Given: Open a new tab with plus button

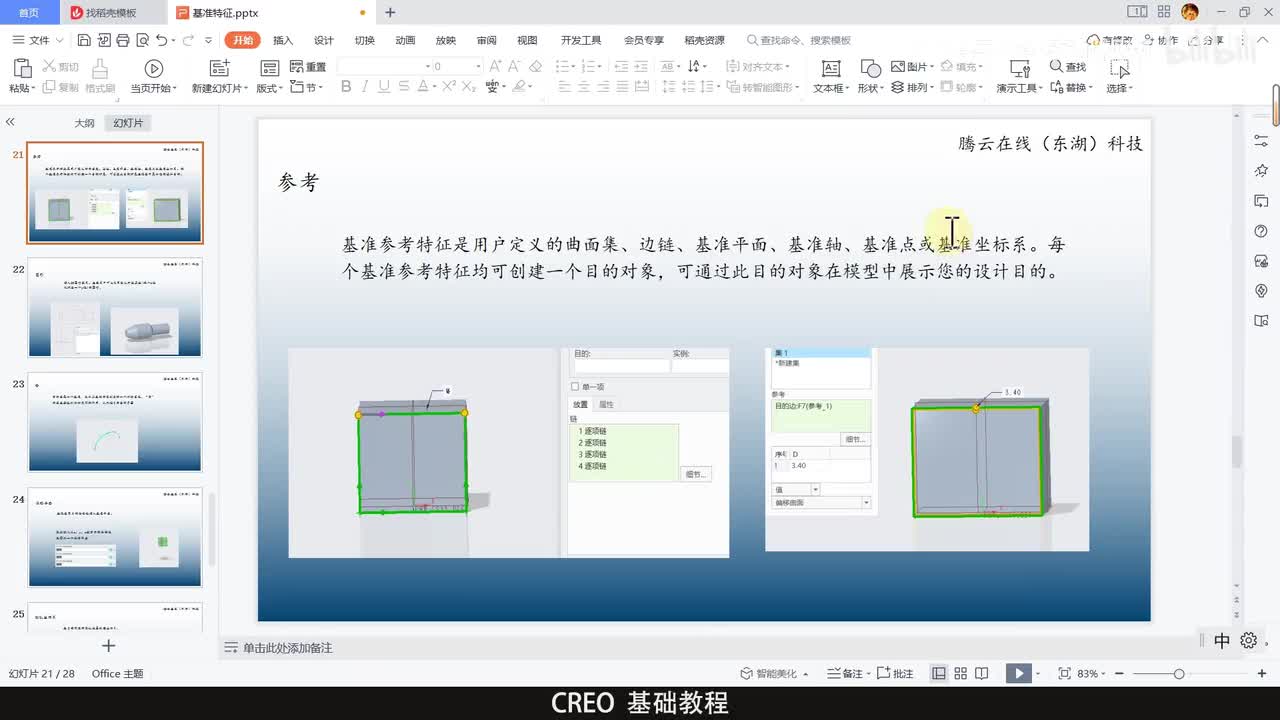Looking at the screenshot, I should [390, 12].
